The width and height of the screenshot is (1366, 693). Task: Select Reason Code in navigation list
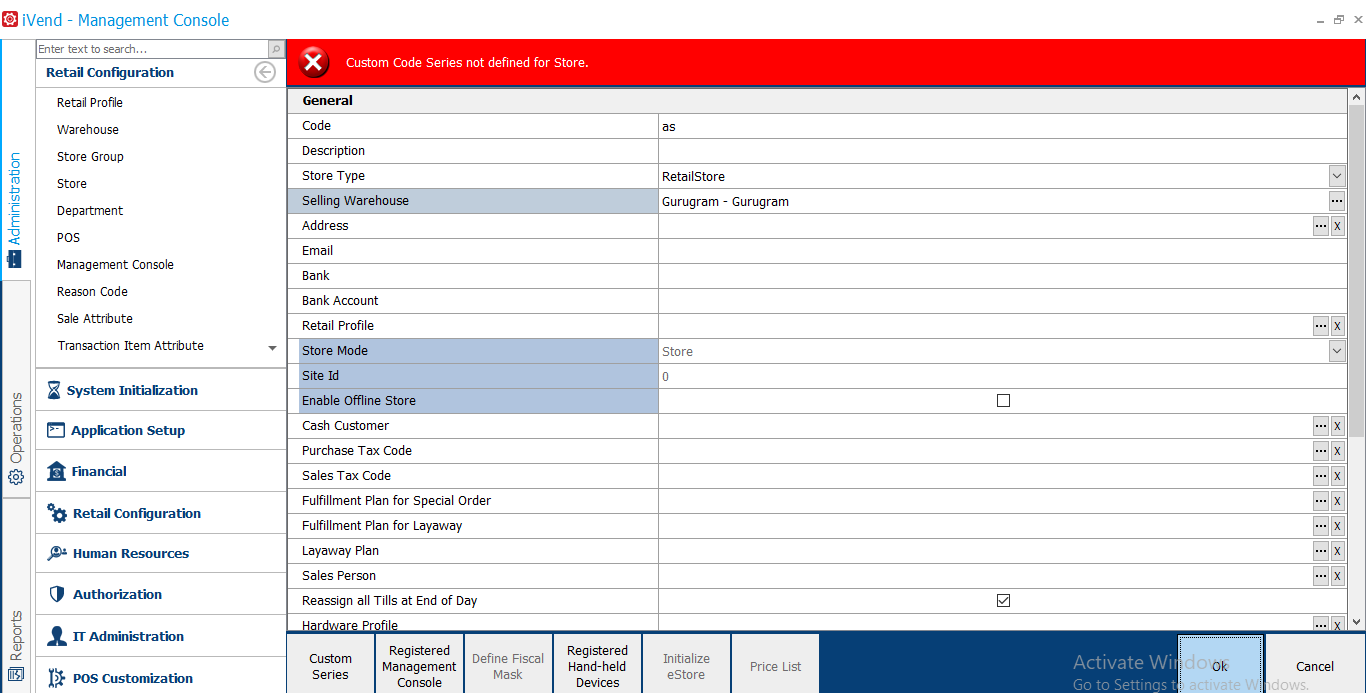(92, 292)
